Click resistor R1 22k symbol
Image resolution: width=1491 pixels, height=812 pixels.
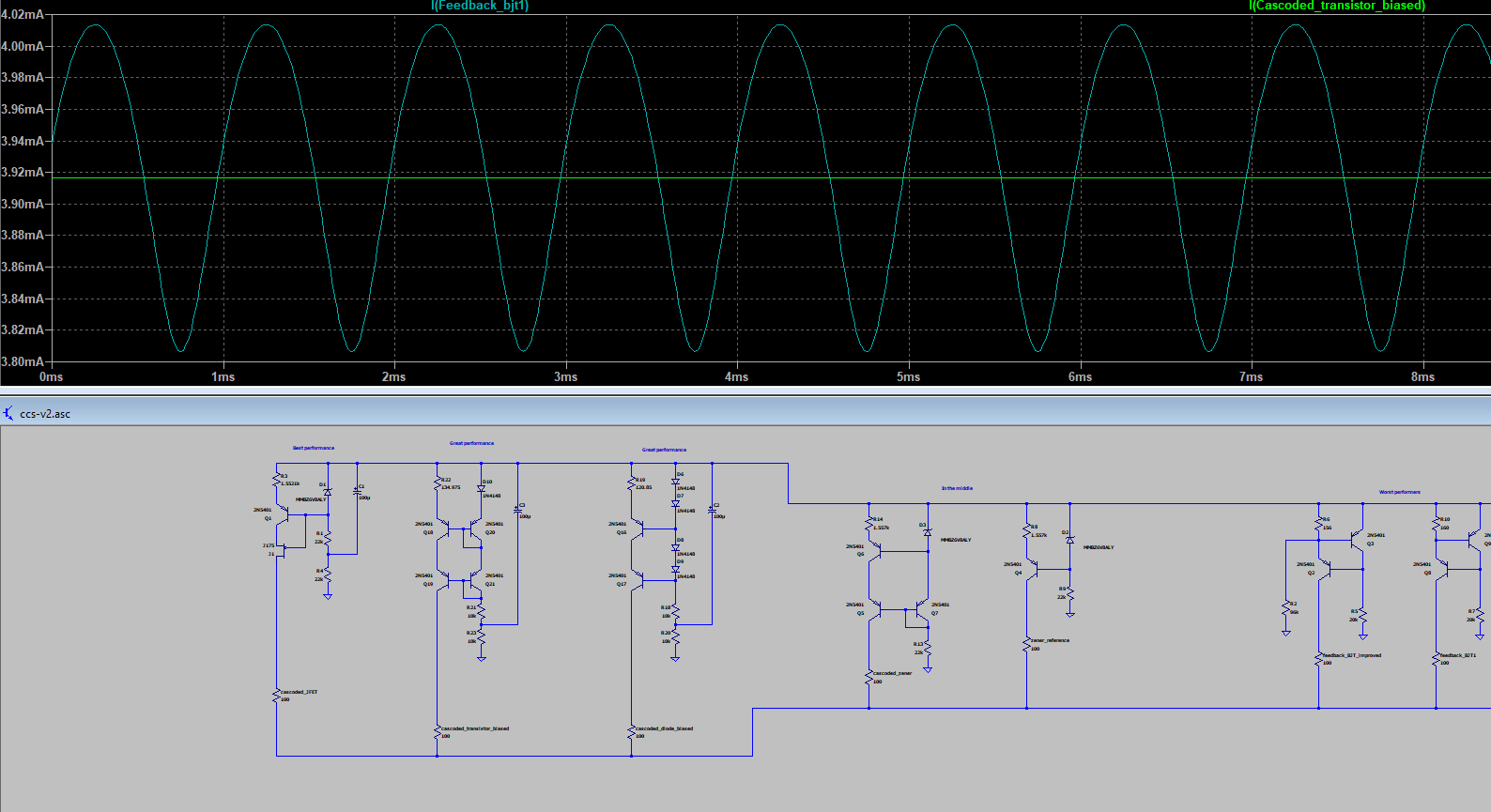click(328, 539)
